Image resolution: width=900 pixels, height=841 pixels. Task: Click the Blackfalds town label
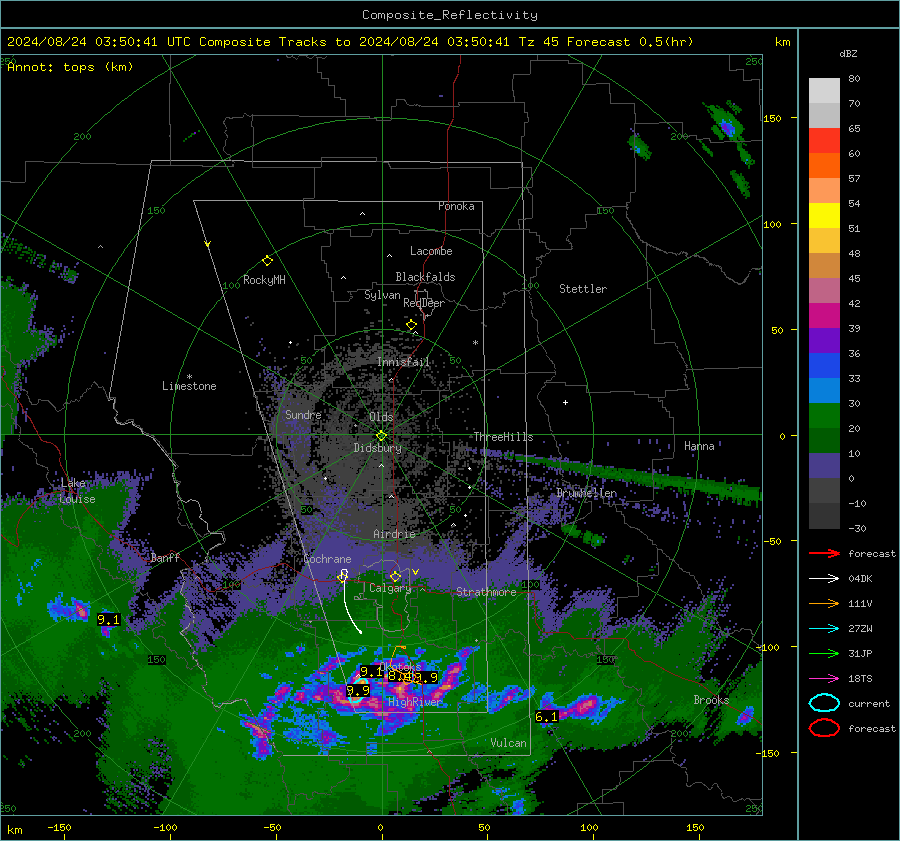coord(425,277)
